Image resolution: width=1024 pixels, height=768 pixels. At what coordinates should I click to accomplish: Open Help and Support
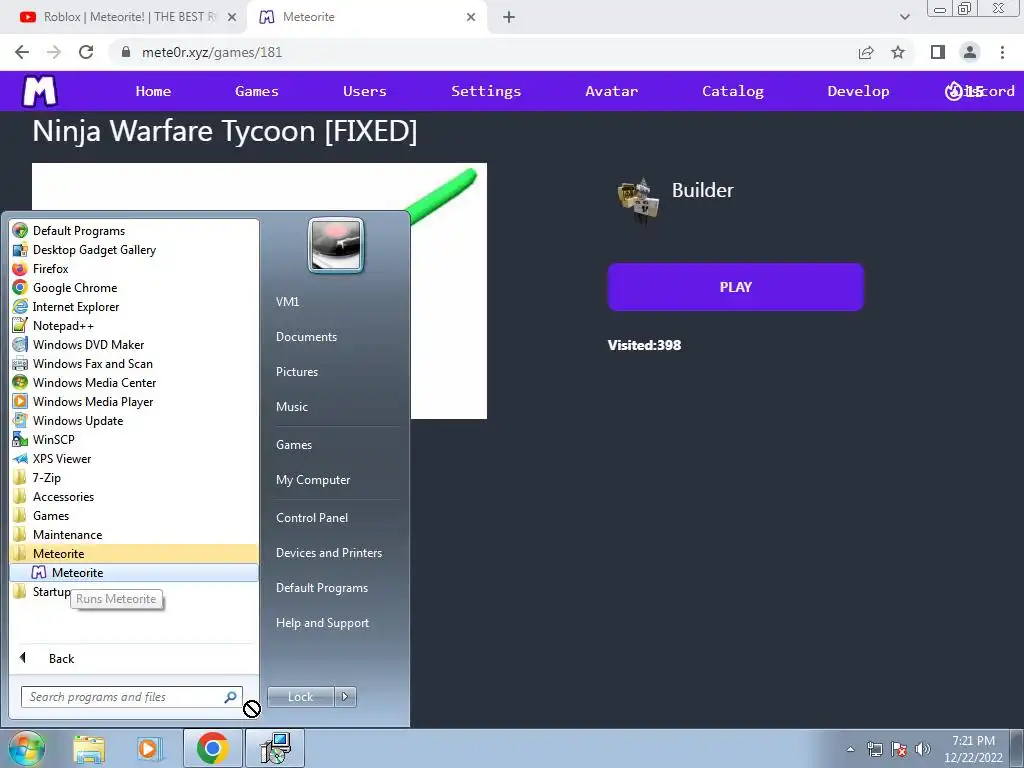click(x=322, y=623)
